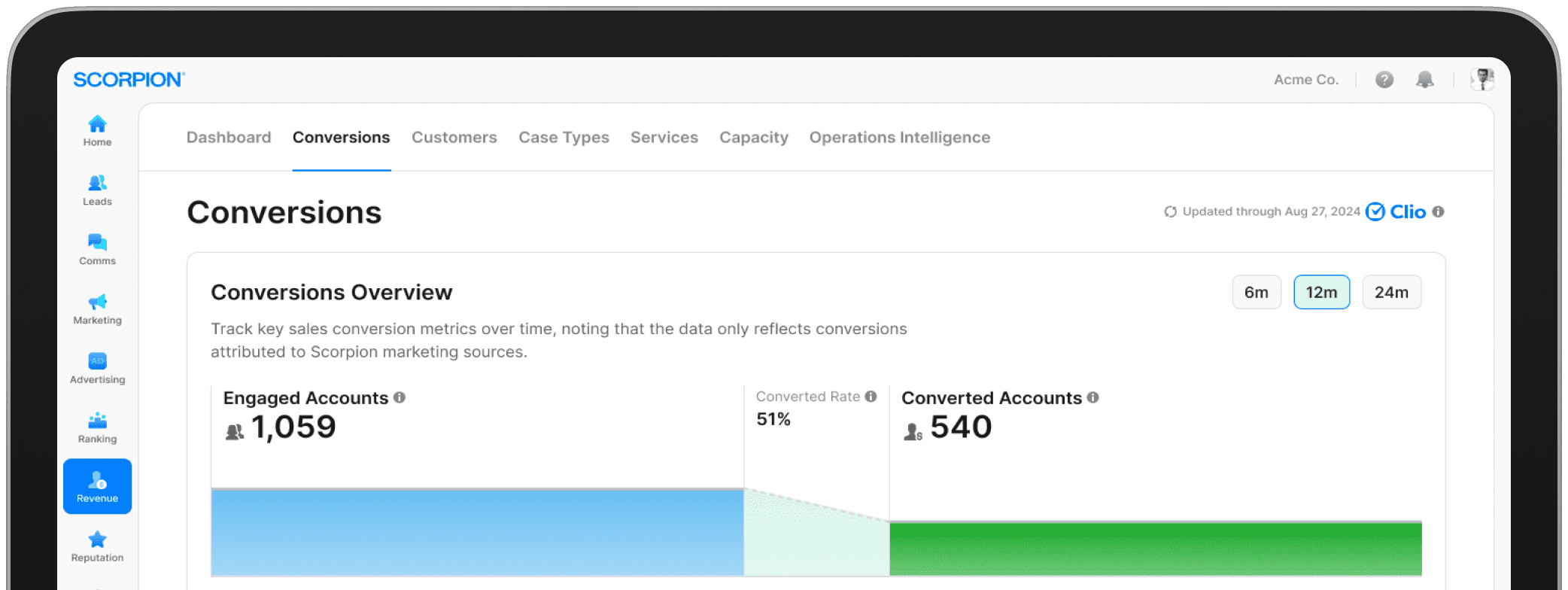
Task: Open the Operations Intelligence tab
Action: (899, 138)
